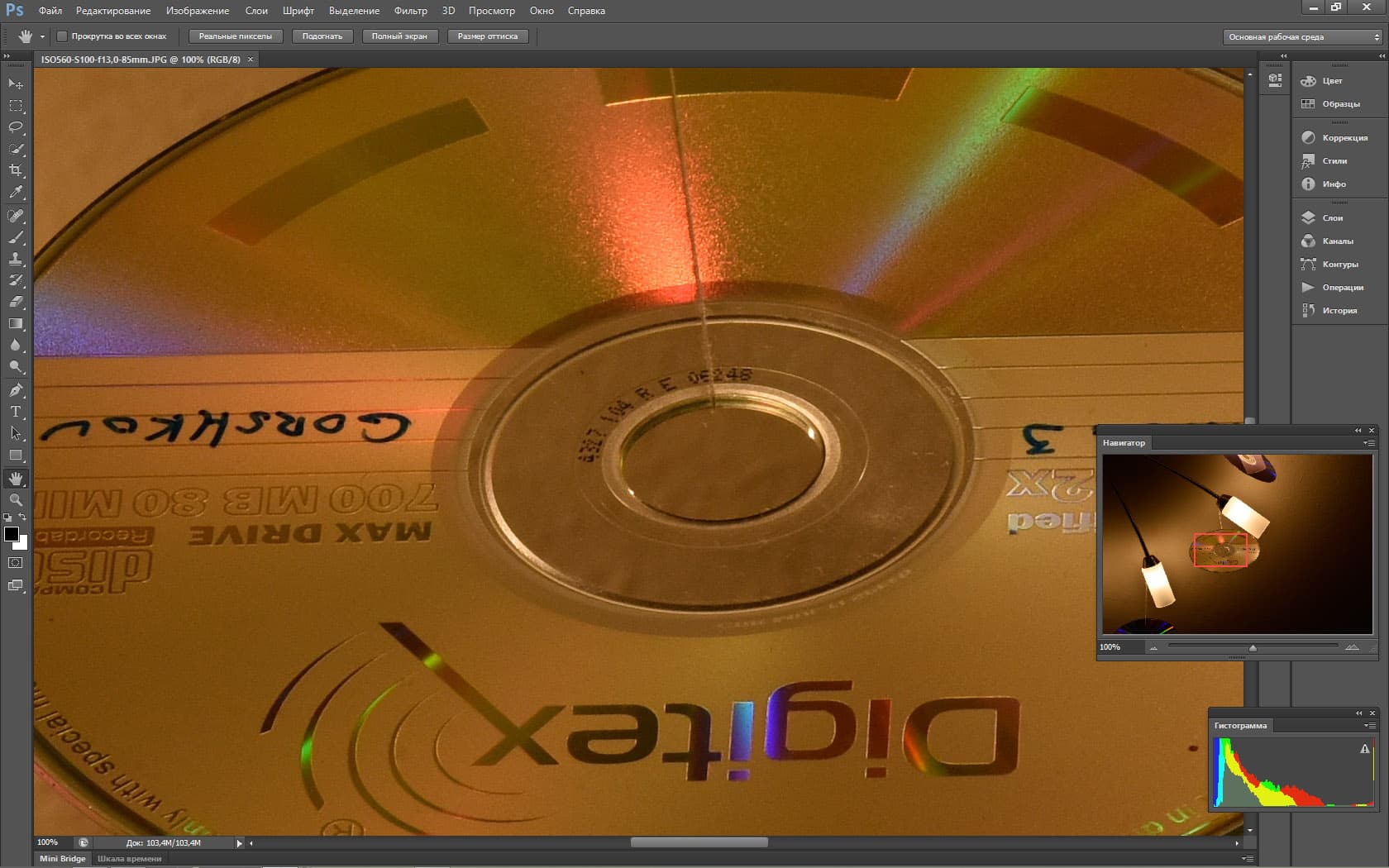Select the Rectangular Marquee tool
Viewport: 1389px width, 868px height.
(x=16, y=106)
